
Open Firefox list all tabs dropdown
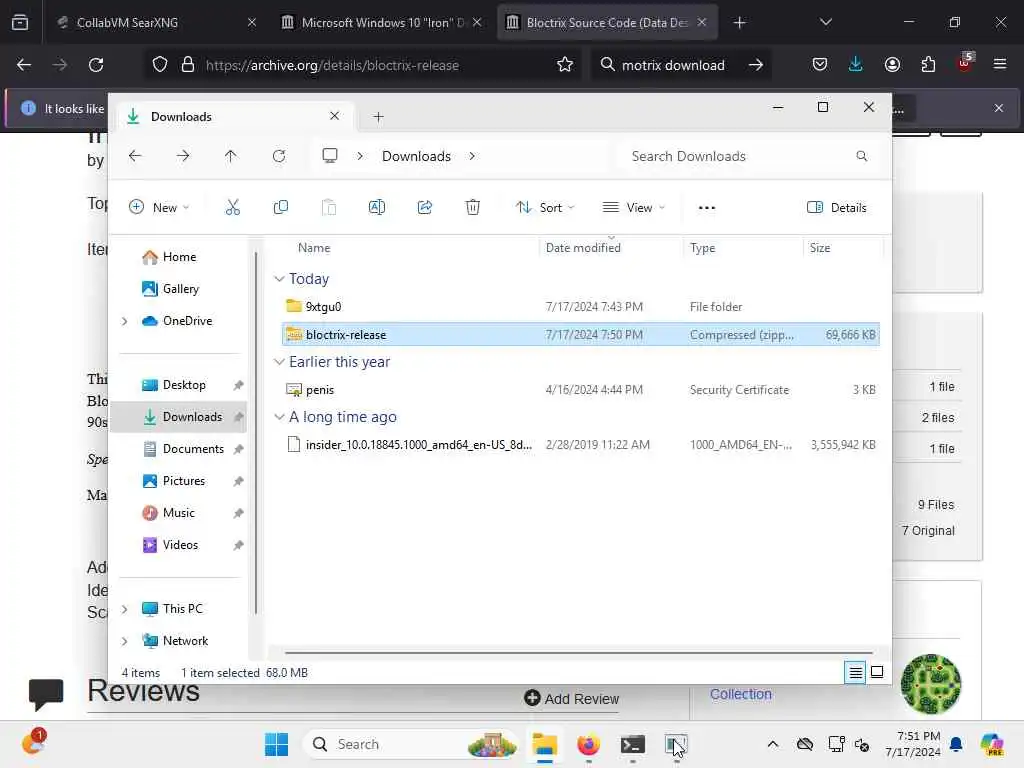point(825,22)
